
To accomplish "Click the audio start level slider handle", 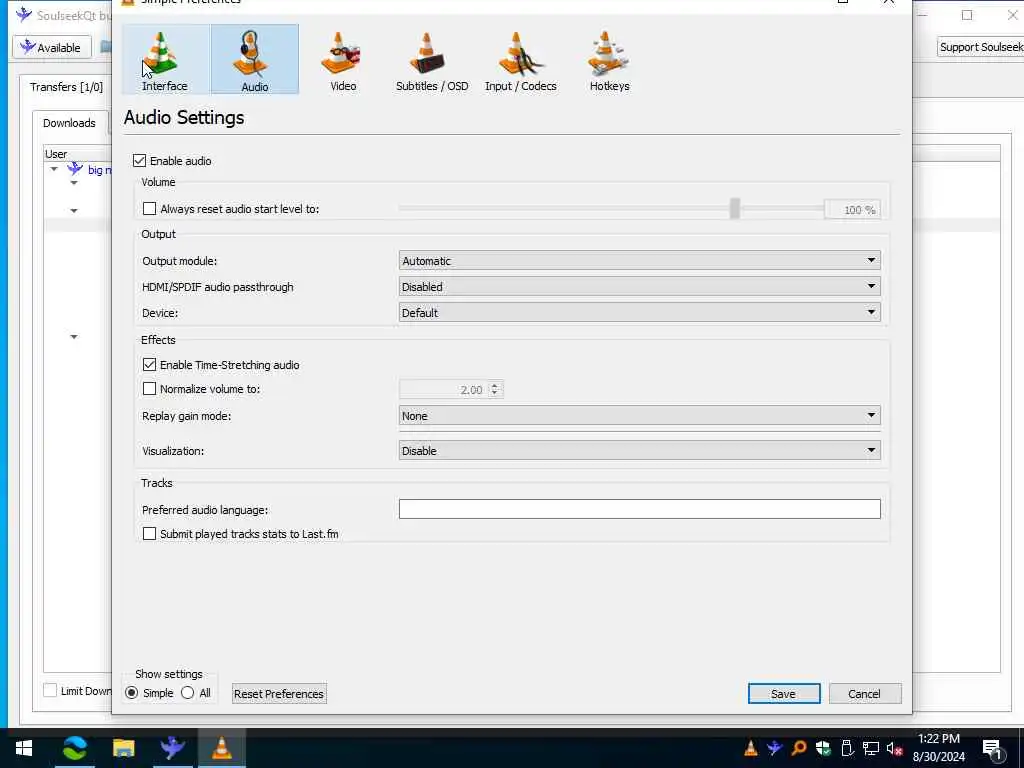I will coord(735,208).
